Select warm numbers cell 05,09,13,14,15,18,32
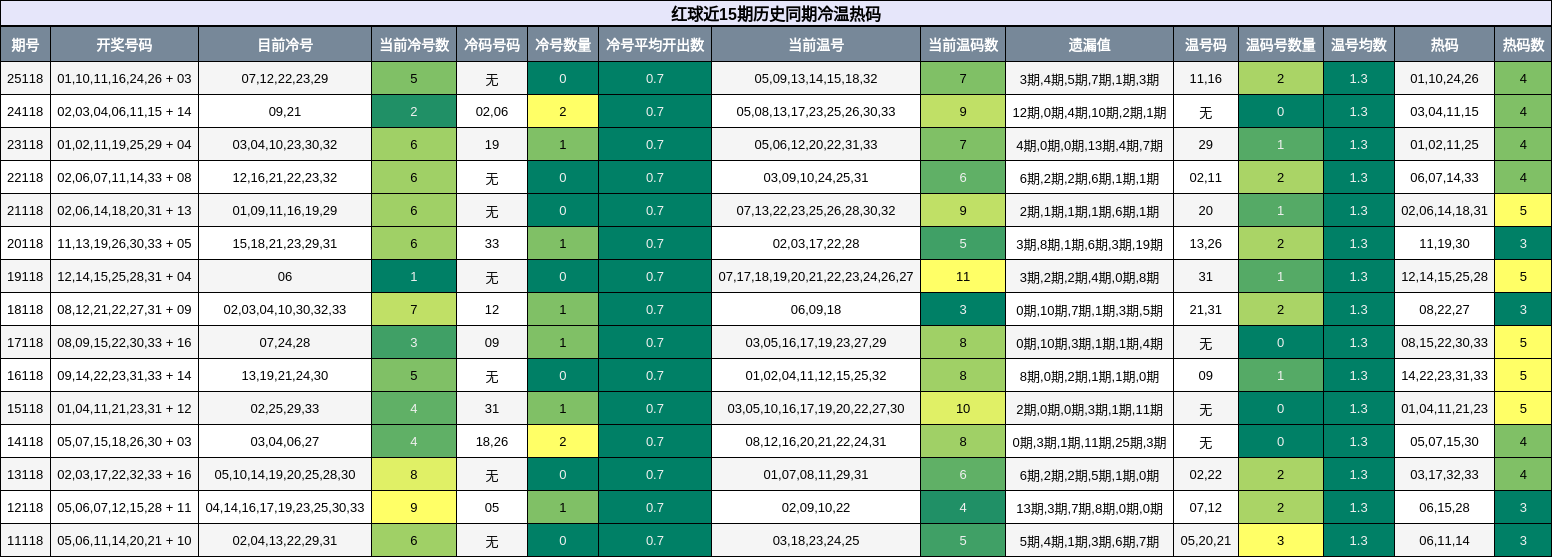Viewport: 1552px width, 557px height. tap(816, 78)
